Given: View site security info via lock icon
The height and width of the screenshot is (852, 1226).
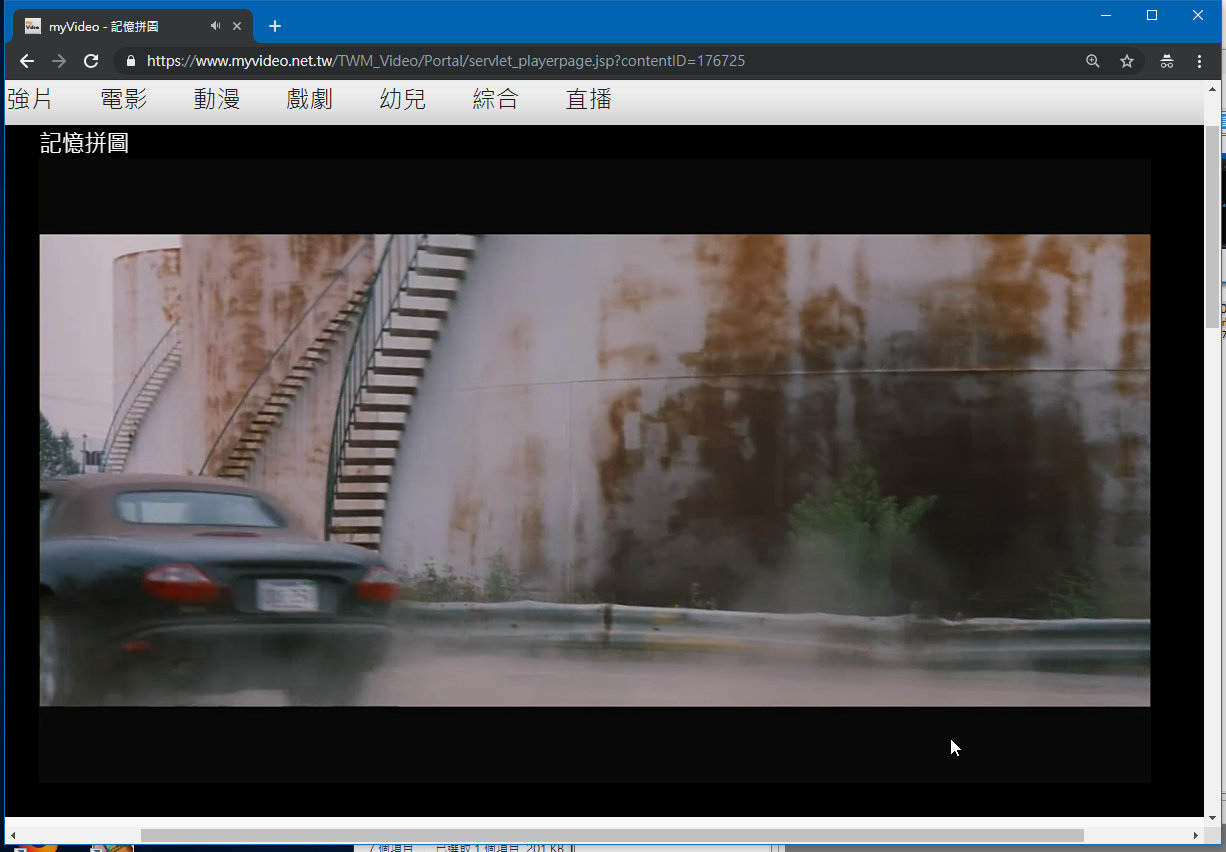Looking at the screenshot, I should pyautogui.click(x=130, y=61).
